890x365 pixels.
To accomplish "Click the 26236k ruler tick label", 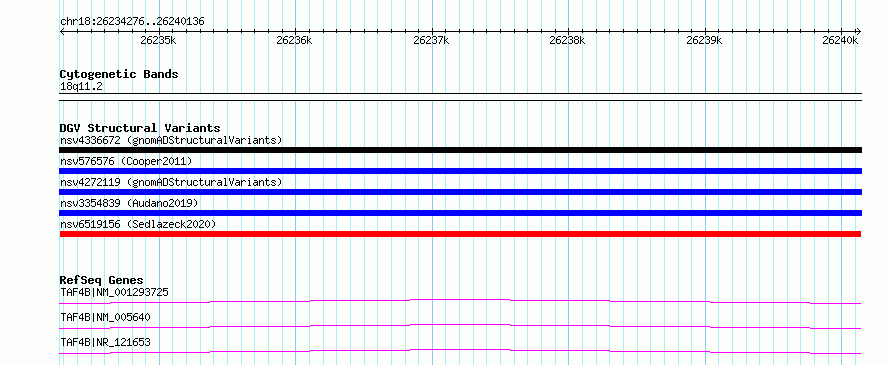I will (x=294, y=41).
